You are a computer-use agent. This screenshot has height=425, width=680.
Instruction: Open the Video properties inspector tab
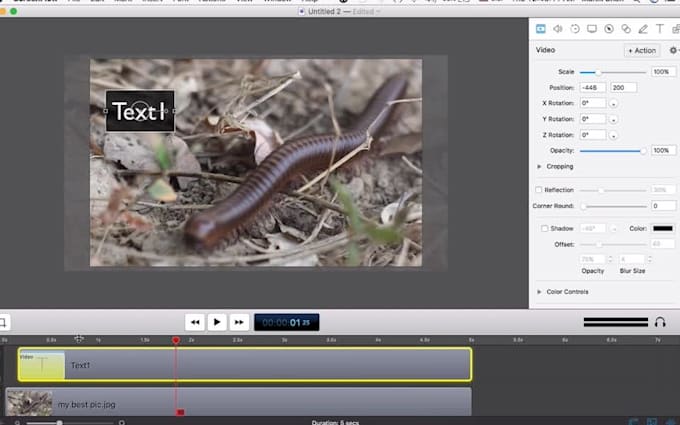(540, 29)
